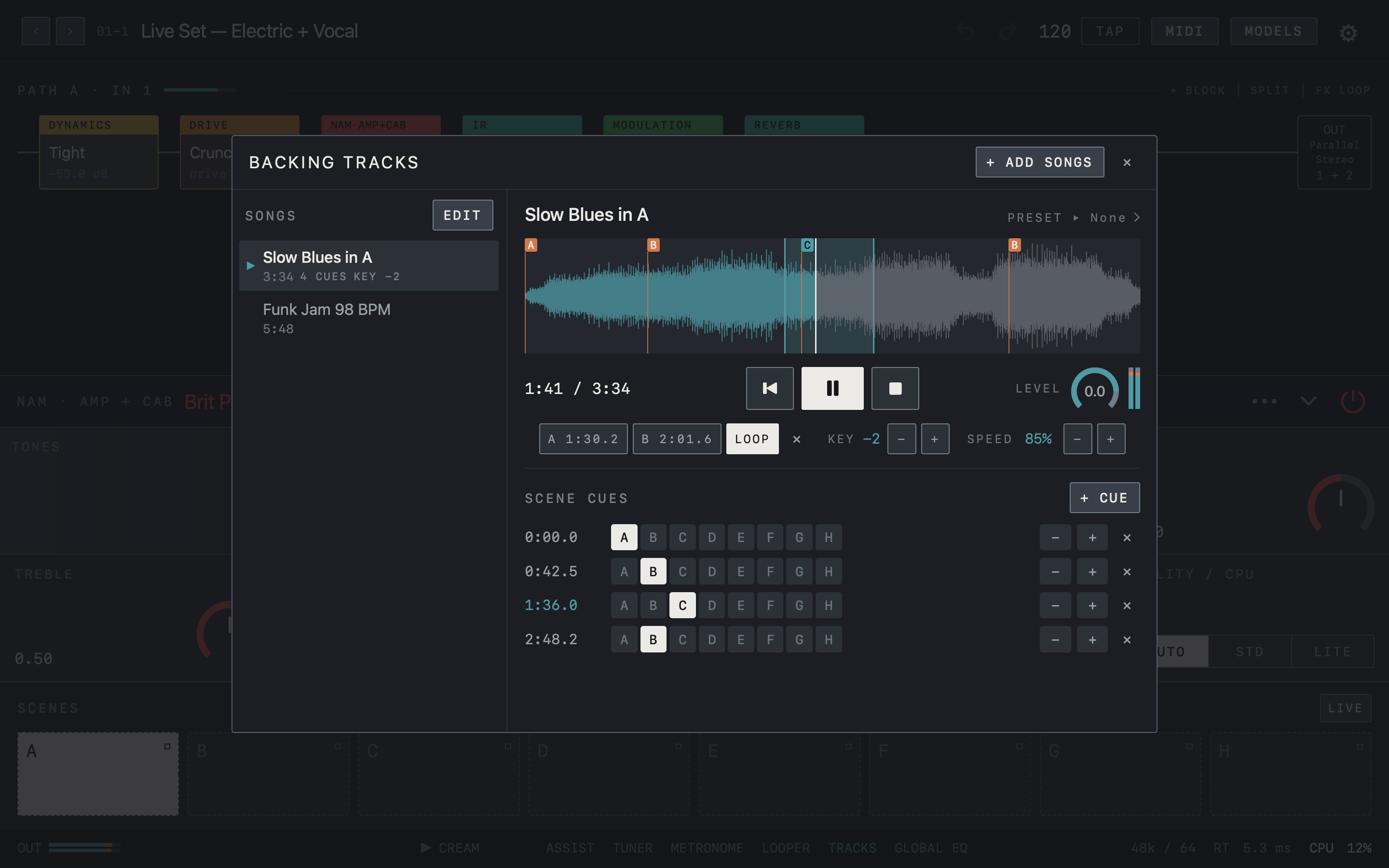1389x868 pixels.
Task: Open settings gear in top bar
Action: (1348, 33)
